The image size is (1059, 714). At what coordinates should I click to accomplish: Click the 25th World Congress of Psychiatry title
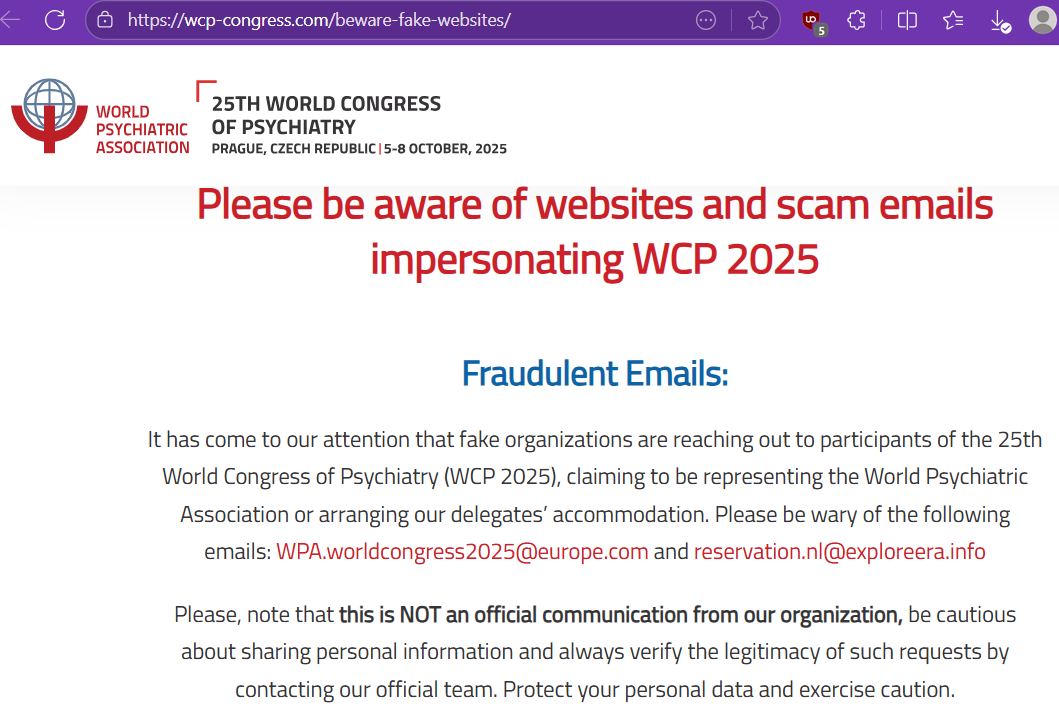coord(326,116)
